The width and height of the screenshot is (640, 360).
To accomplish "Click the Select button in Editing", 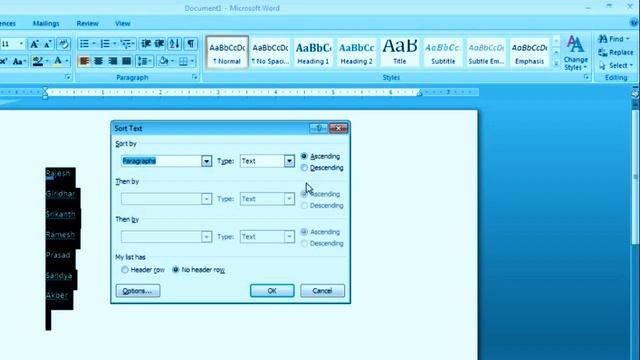I will pos(616,65).
